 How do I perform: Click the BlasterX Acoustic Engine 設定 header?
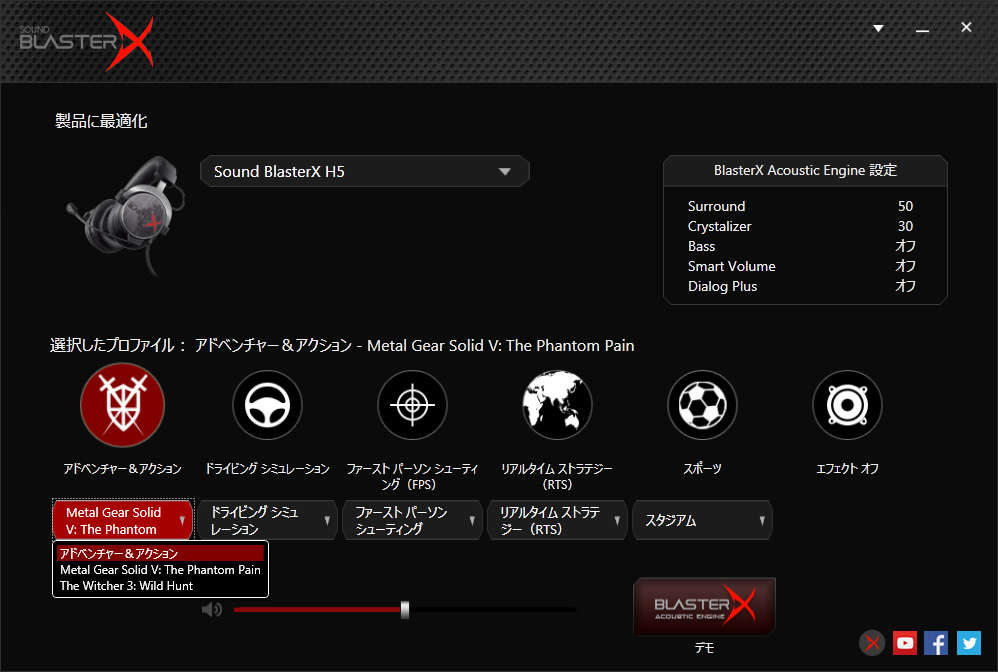[805, 171]
